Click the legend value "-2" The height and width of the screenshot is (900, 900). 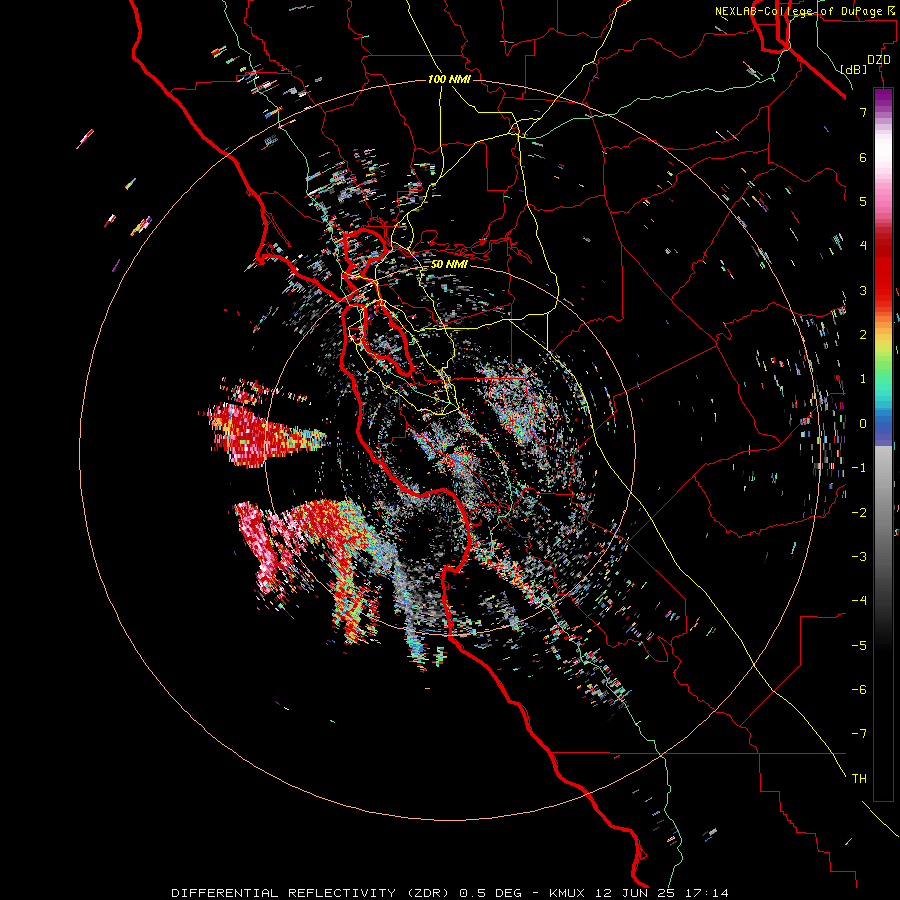(x=859, y=512)
